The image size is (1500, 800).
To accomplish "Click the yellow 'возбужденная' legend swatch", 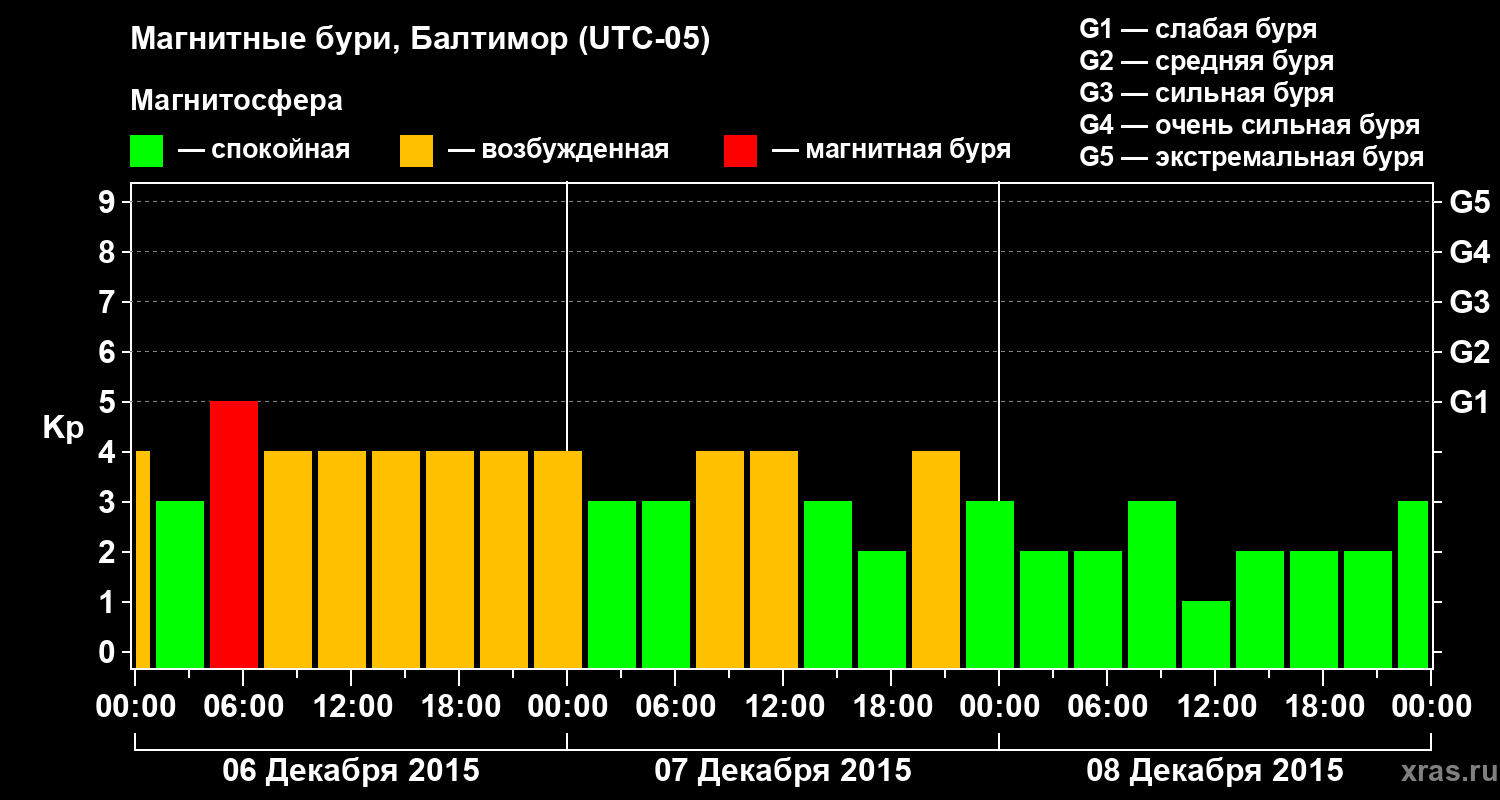I will [x=416, y=151].
